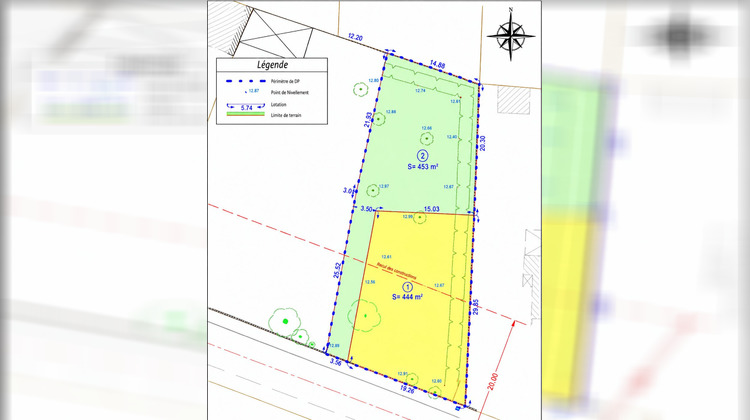Image resolution: width=750 pixels, height=420 pixels.
Task: Click the "Limite de terrain" legend label
Action: 286,115
